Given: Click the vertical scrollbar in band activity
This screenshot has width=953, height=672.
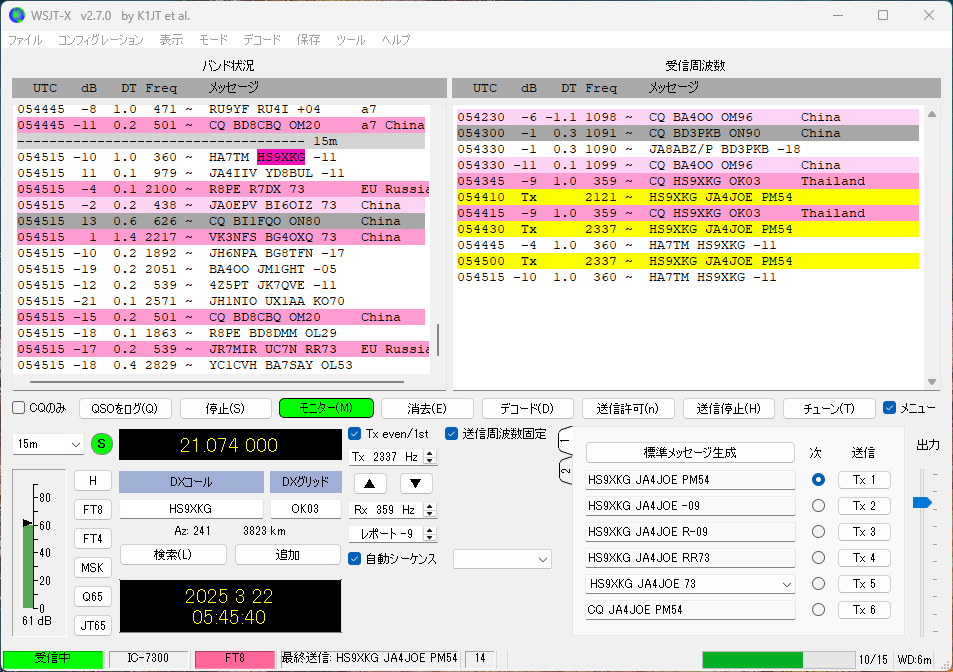Looking at the screenshot, I should click(x=438, y=340).
